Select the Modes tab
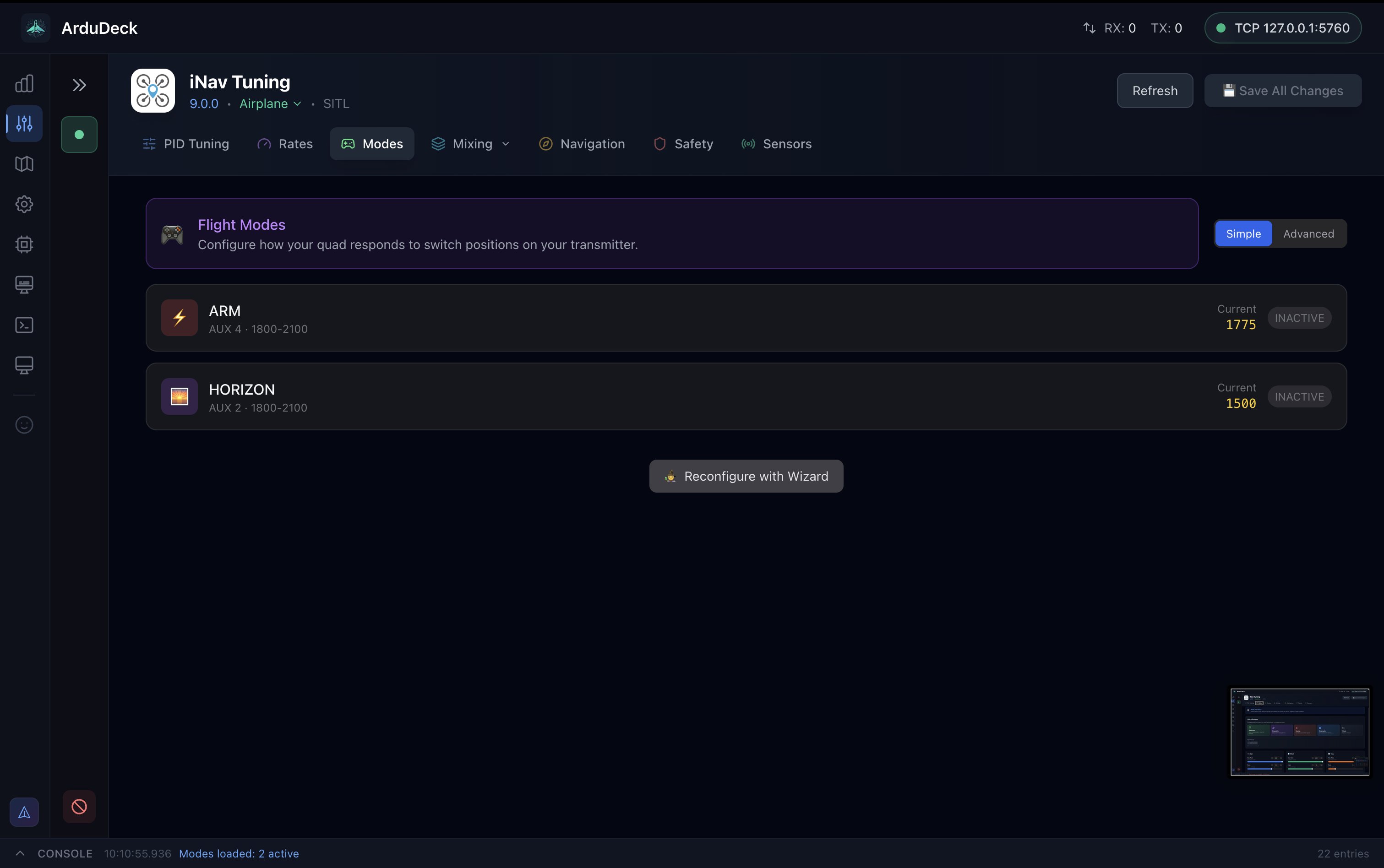This screenshot has height=868, width=1384. pyautogui.click(x=371, y=144)
